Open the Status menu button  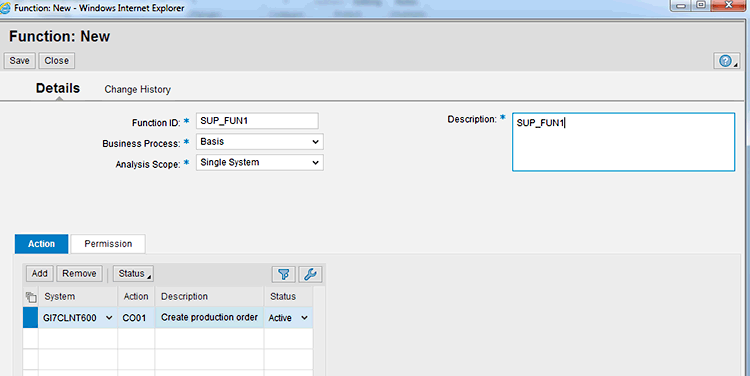[133, 274]
